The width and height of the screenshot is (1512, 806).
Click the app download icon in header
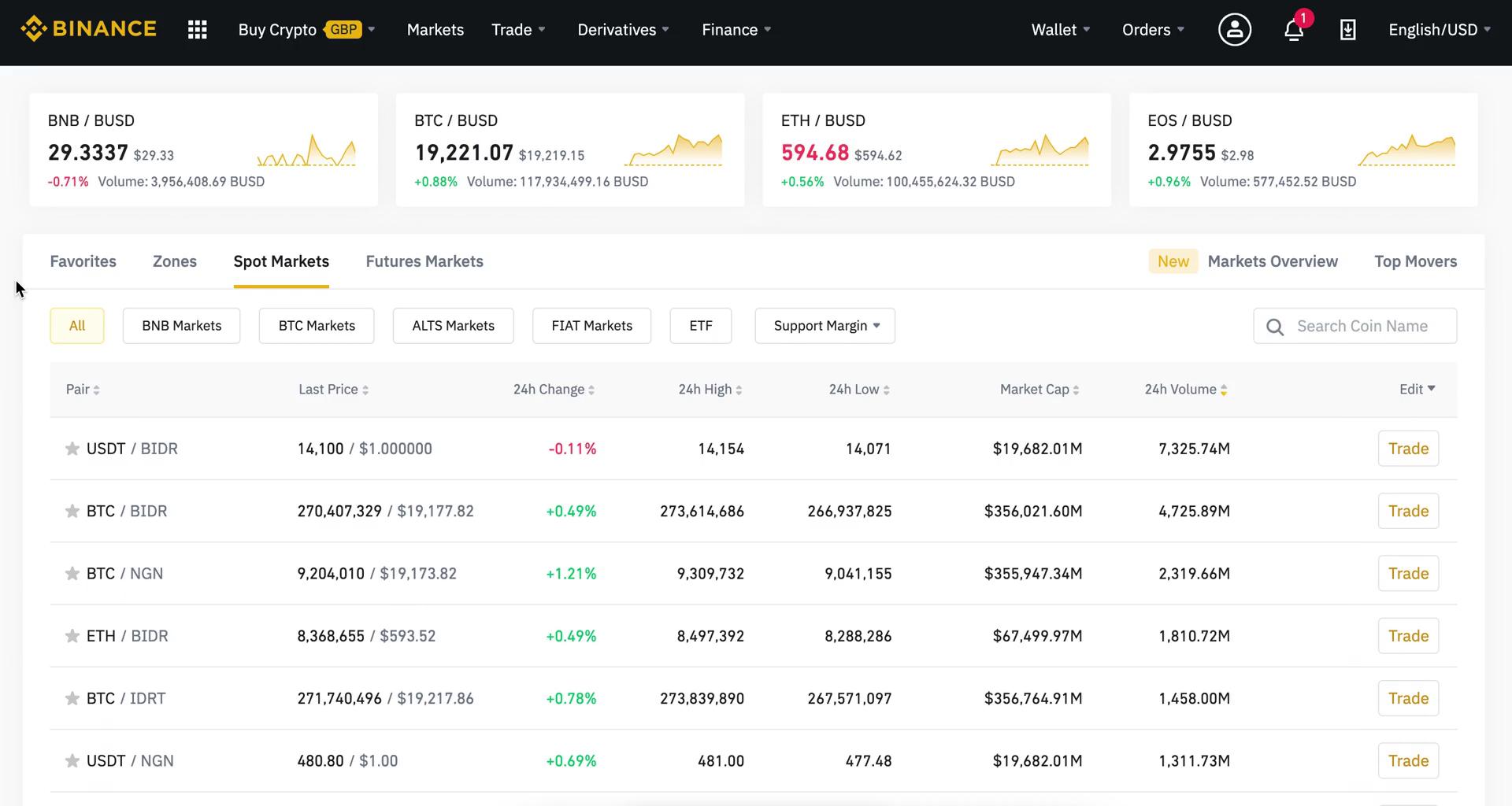click(x=1347, y=30)
